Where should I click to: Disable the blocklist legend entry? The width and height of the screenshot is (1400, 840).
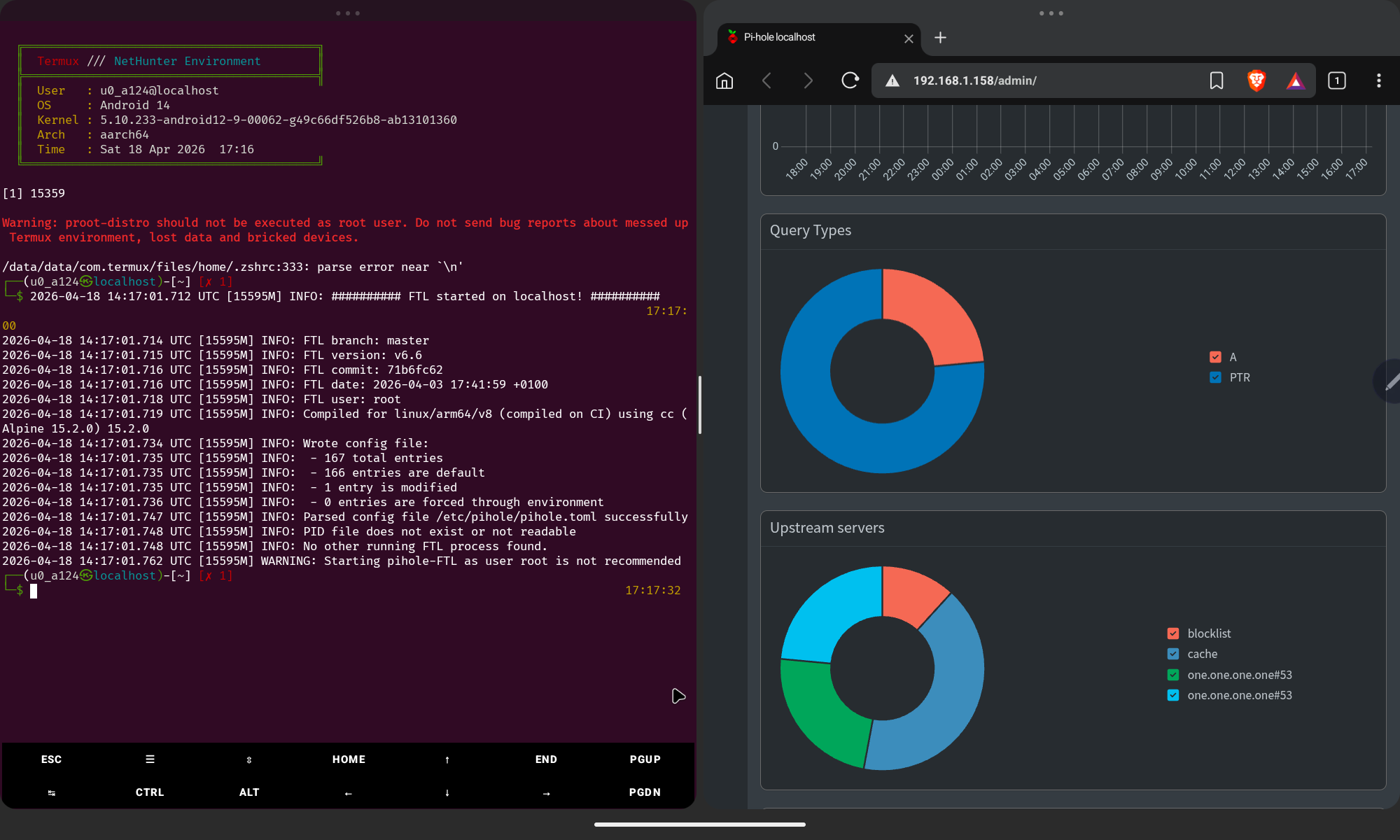tap(1172, 633)
